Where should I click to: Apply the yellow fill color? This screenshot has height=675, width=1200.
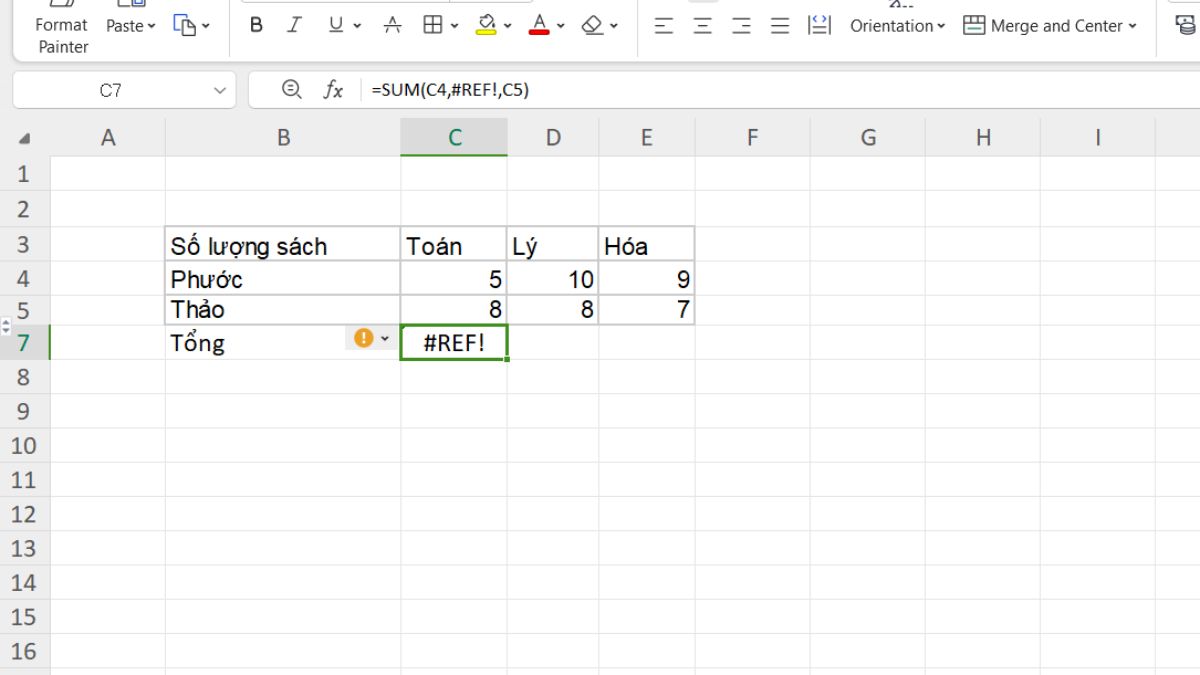point(487,26)
